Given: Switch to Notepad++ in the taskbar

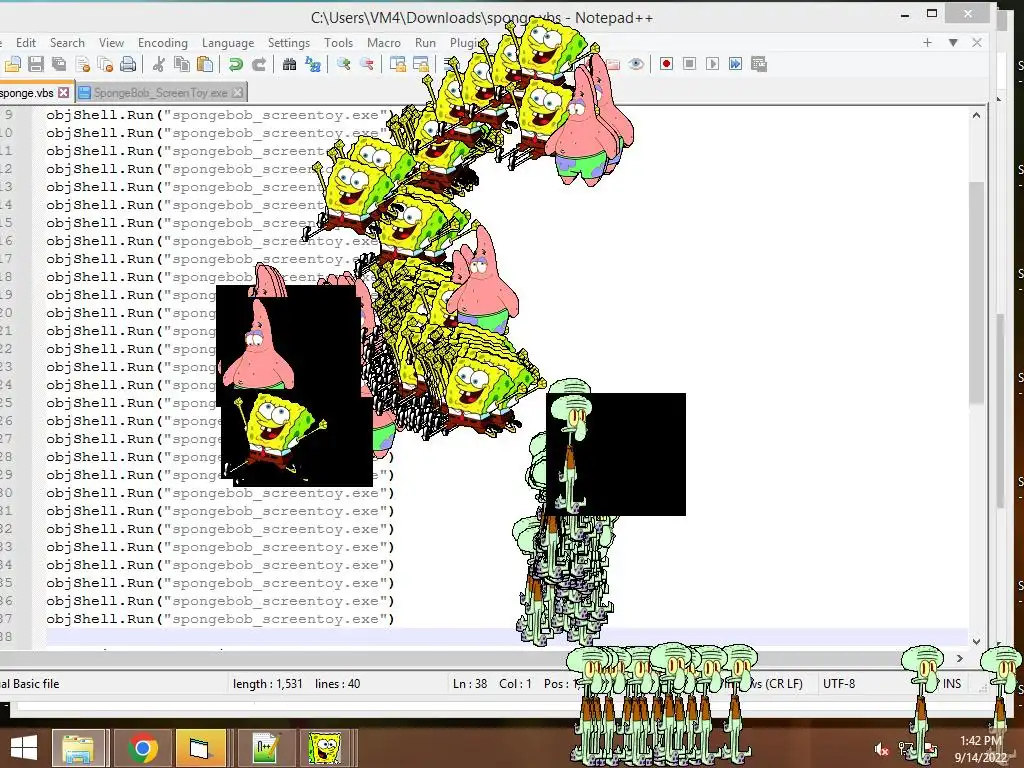Looking at the screenshot, I should (266, 748).
